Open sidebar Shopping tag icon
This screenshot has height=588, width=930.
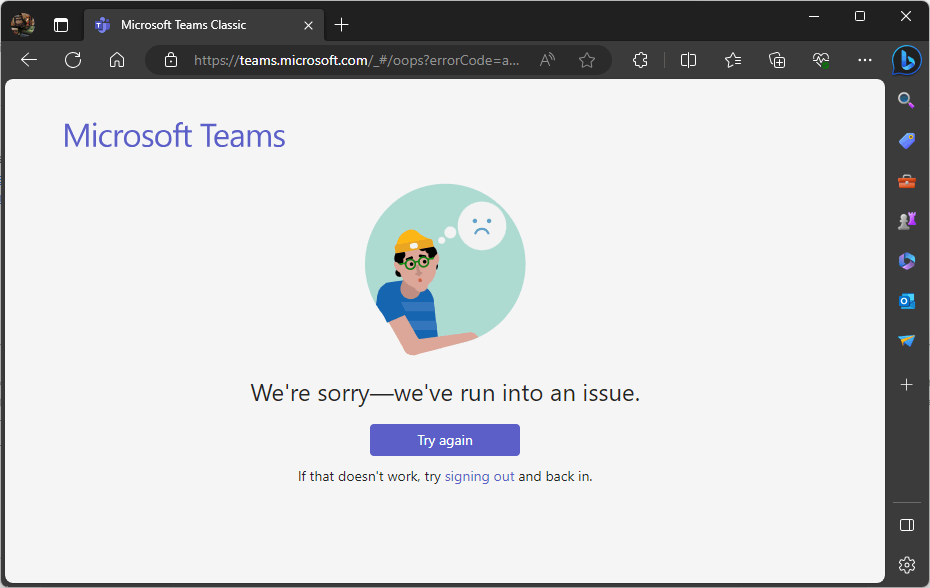(x=906, y=141)
